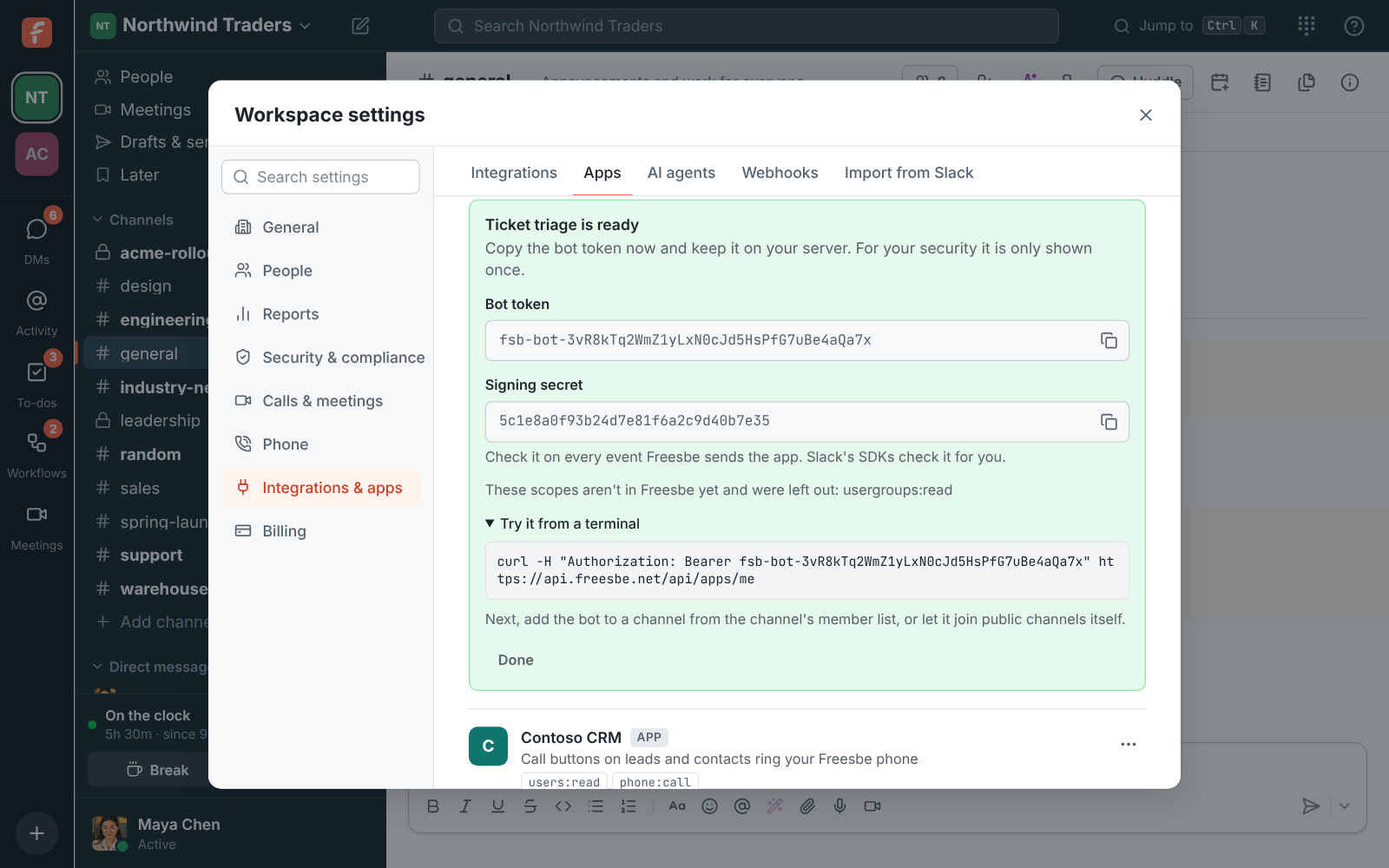Viewport: 1389px width, 868px height.
Task: Open the To-dos view
Action: coord(36,381)
